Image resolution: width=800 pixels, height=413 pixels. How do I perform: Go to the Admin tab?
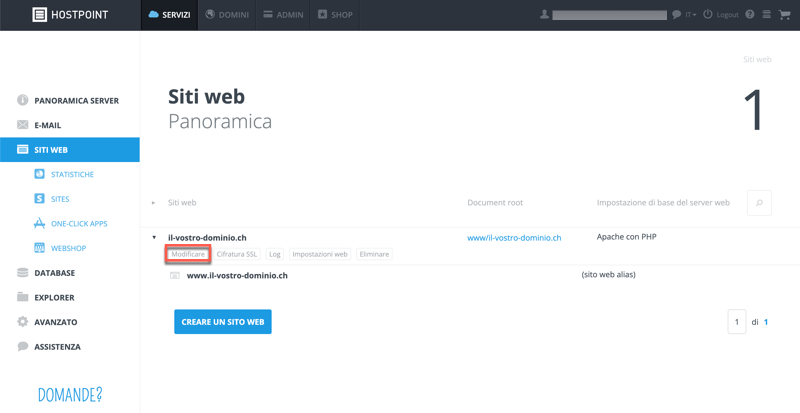pos(283,15)
